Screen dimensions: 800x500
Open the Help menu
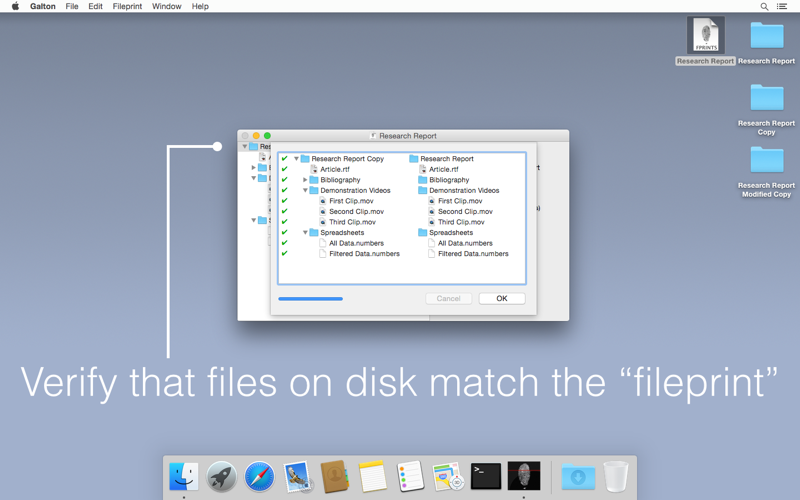[x=200, y=6]
